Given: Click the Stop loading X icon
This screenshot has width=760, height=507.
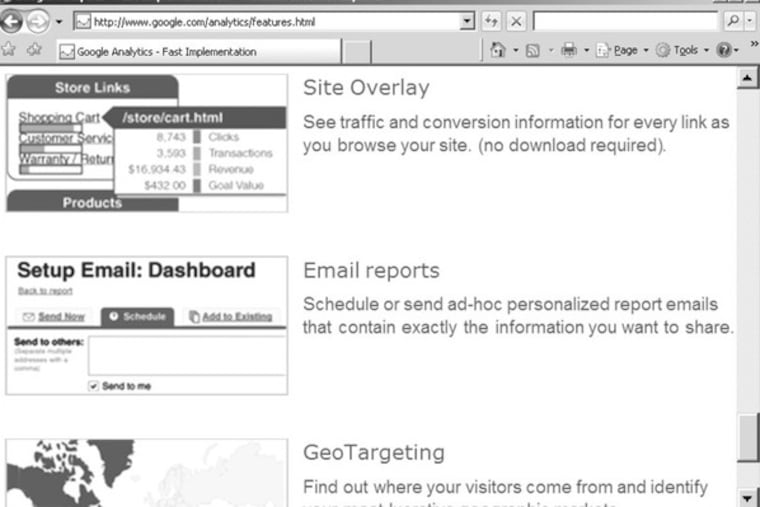Looking at the screenshot, I should tap(515, 21).
